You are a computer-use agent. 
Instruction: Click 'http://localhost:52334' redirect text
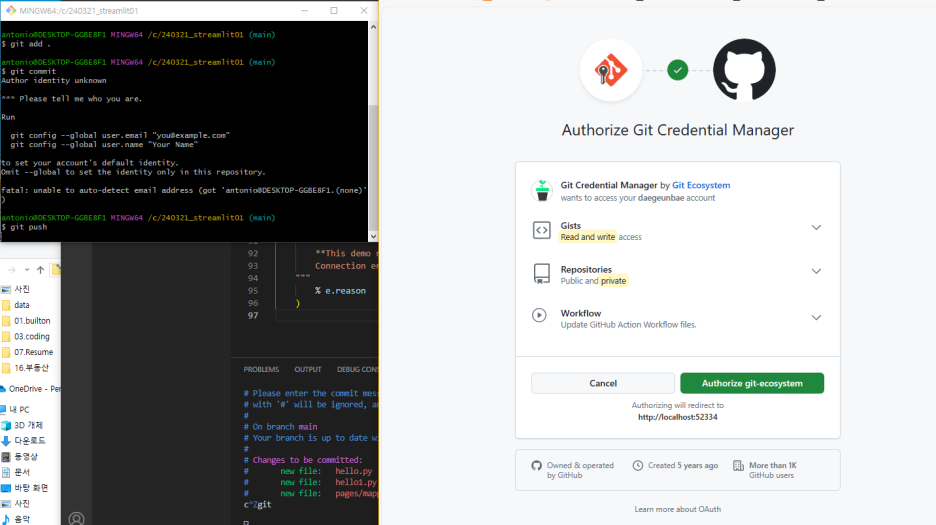678,417
